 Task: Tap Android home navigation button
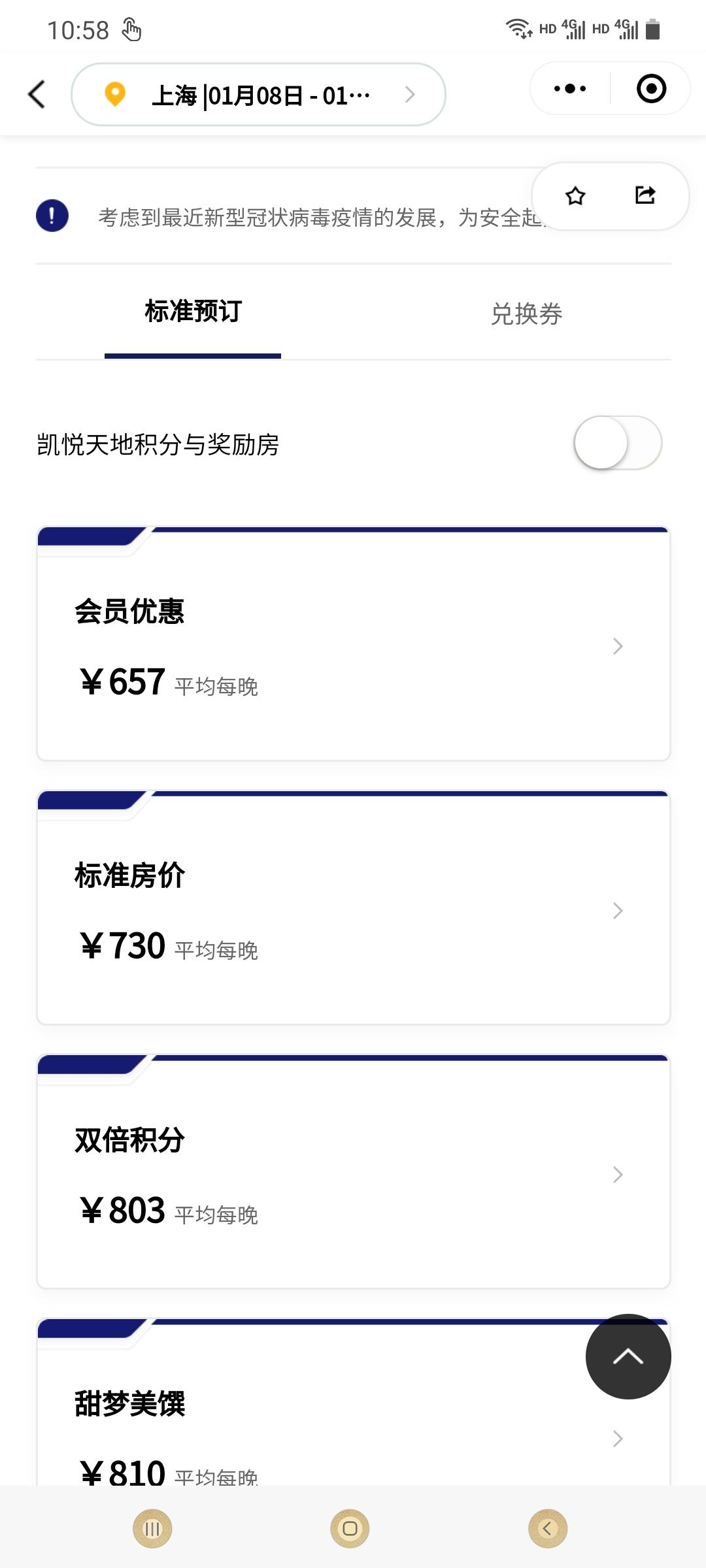tap(350, 1528)
